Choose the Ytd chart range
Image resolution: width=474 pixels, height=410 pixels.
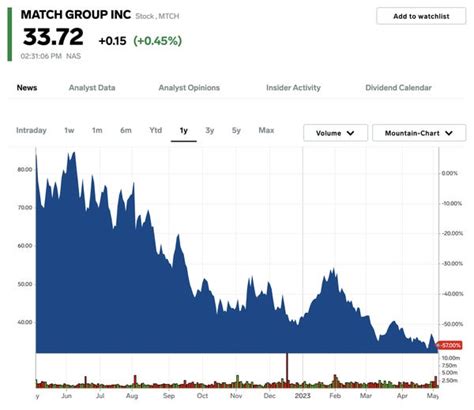[156, 130]
